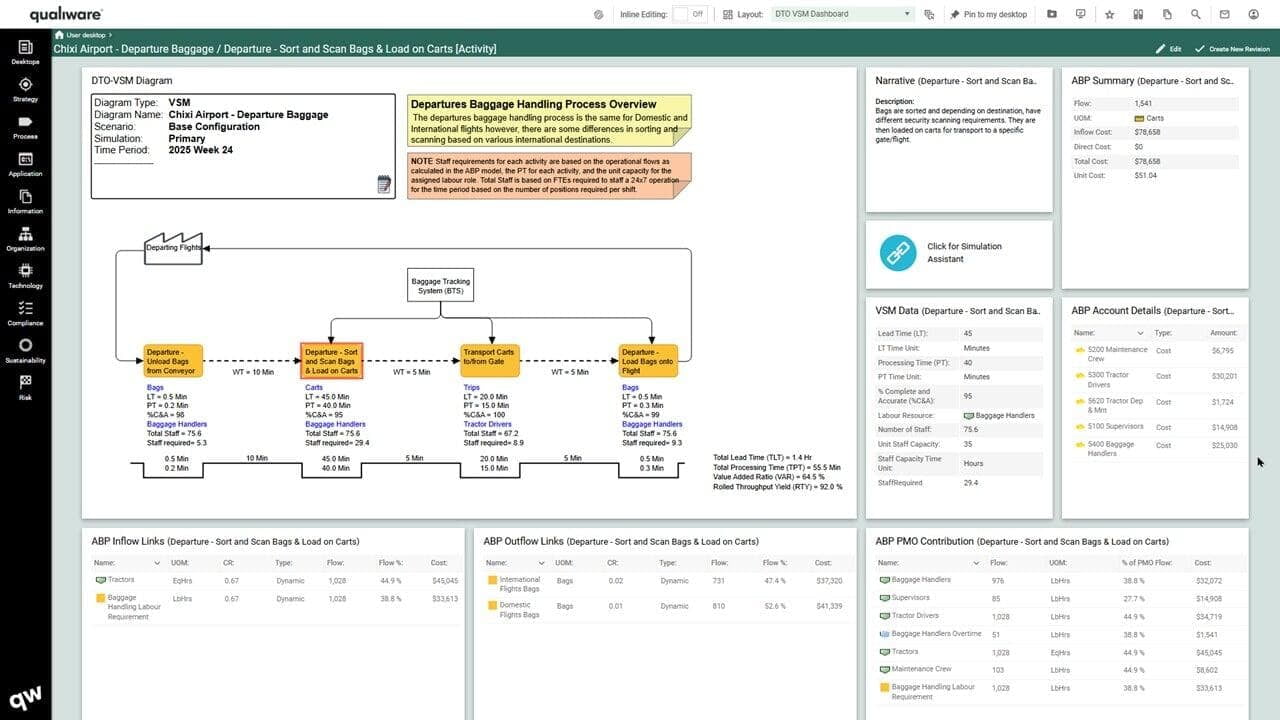Click Create New Revision
This screenshot has width=1280, height=720.
point(1232,48)
